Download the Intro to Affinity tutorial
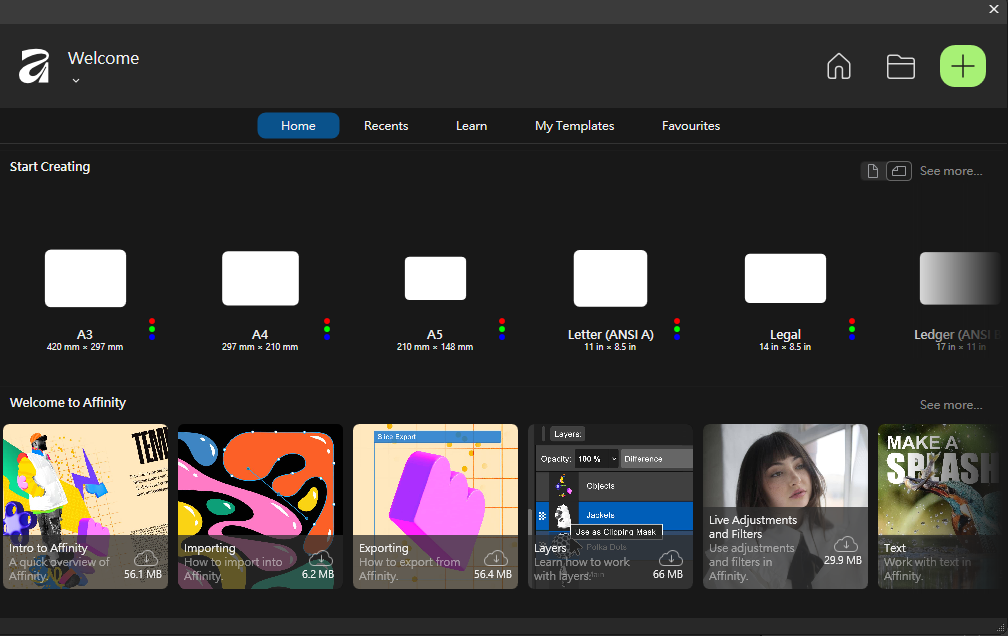This screenshot has height=636, width=1008. pyautogui.click(x=146, y=558)
